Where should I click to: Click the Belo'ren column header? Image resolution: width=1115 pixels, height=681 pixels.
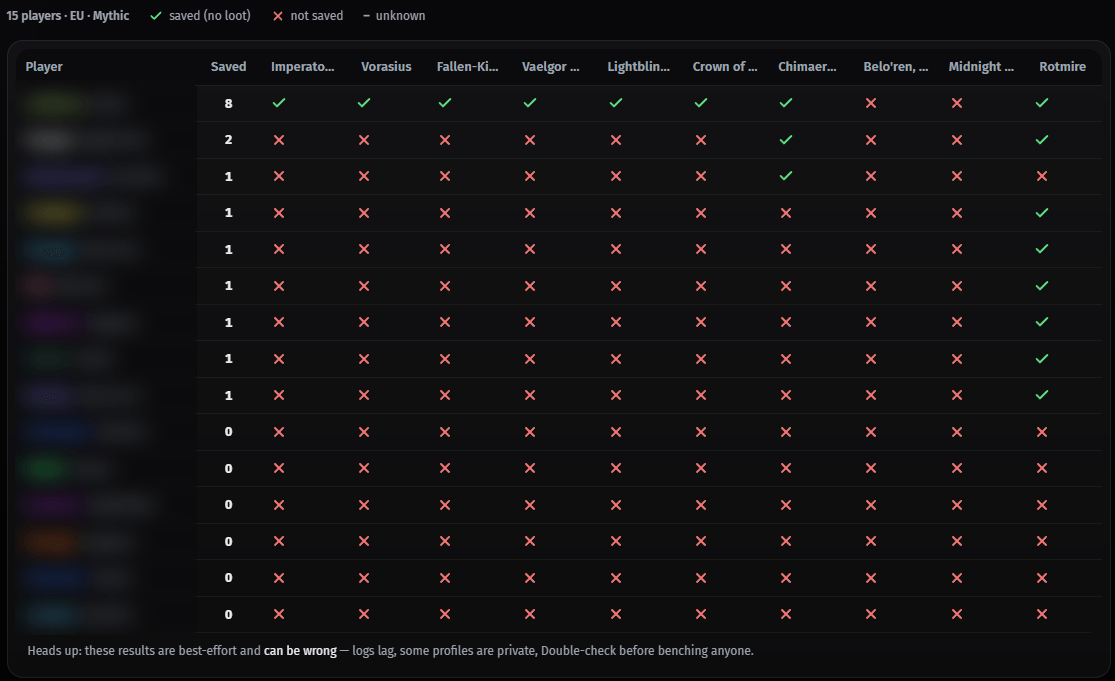click(x=895, y=67)
